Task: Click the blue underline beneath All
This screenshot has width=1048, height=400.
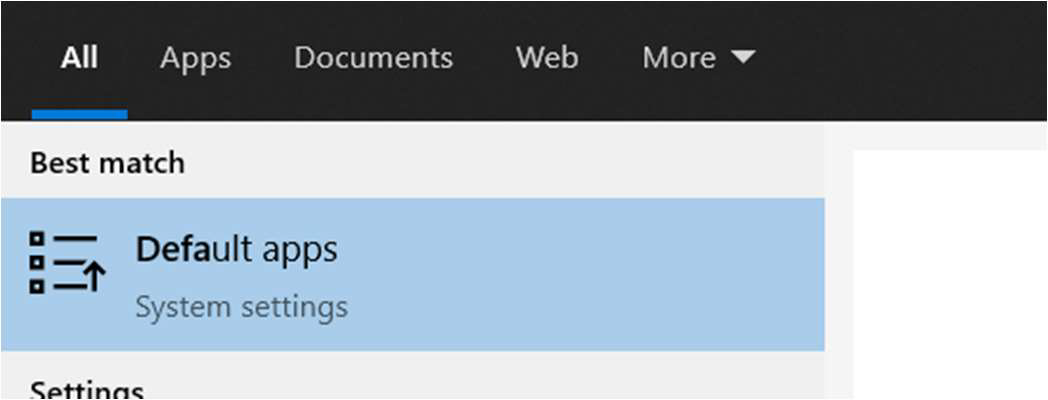Action: pyautogui.click(x=79, y=115)
